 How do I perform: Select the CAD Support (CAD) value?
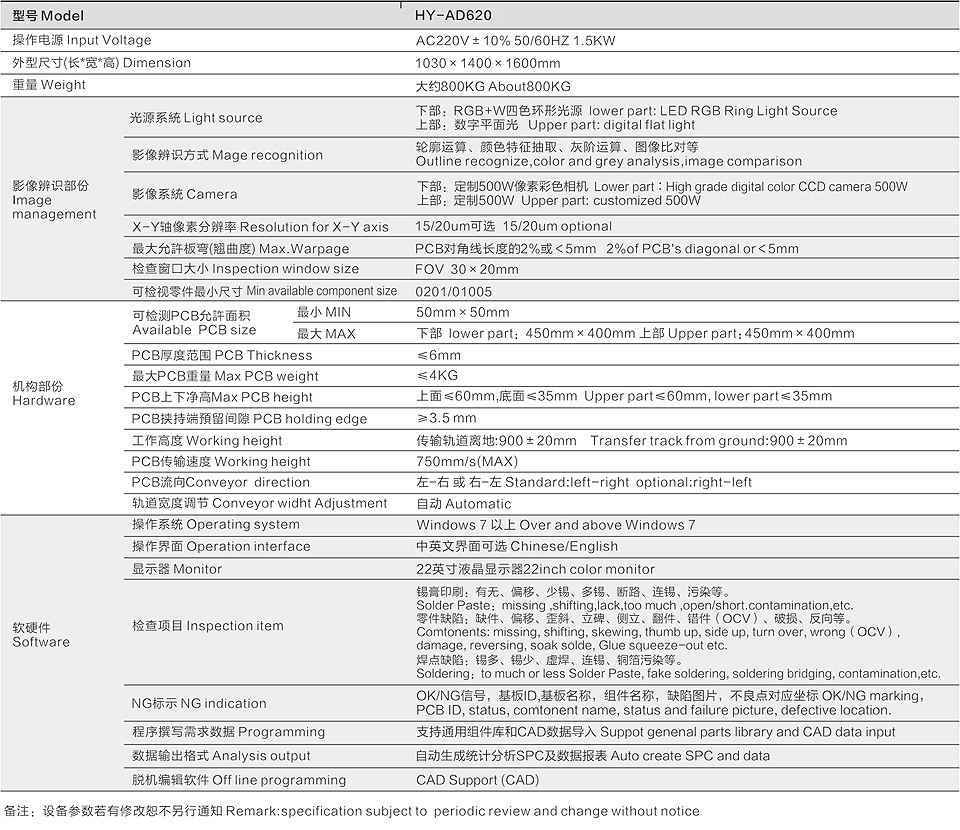(478, 781)
